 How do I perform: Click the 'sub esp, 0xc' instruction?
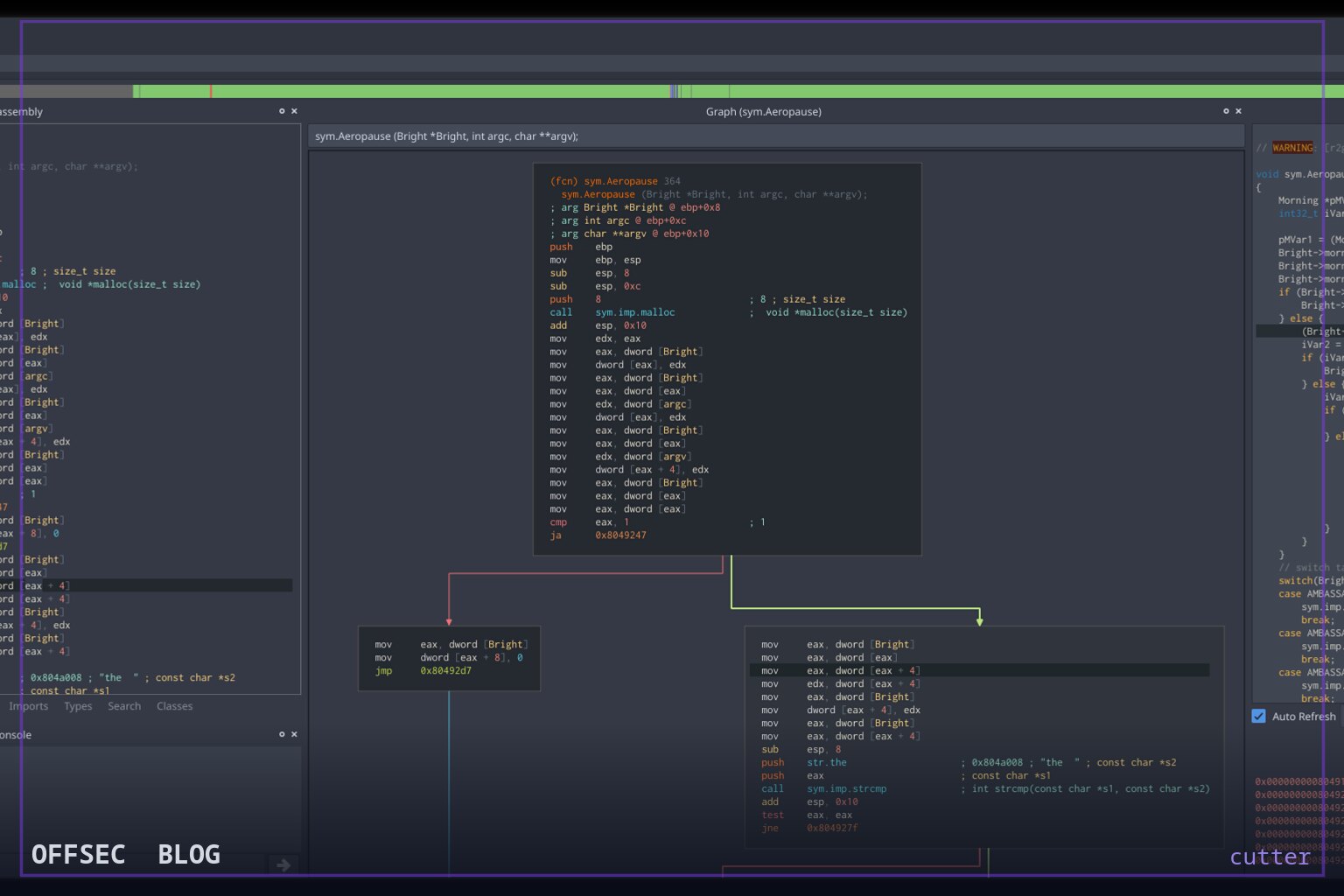(x=595, y=286)
